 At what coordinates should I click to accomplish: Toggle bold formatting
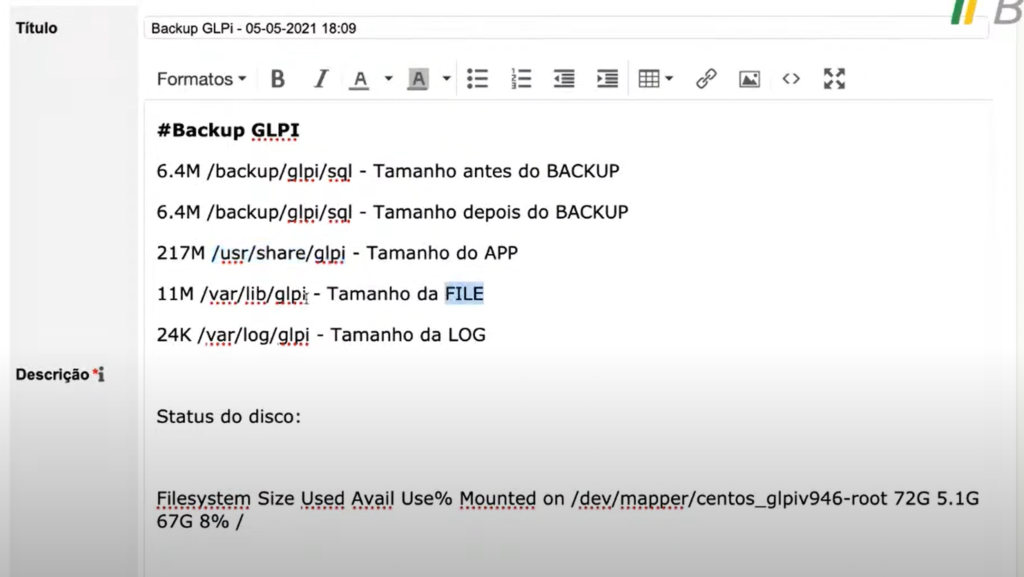coord(278,79)
